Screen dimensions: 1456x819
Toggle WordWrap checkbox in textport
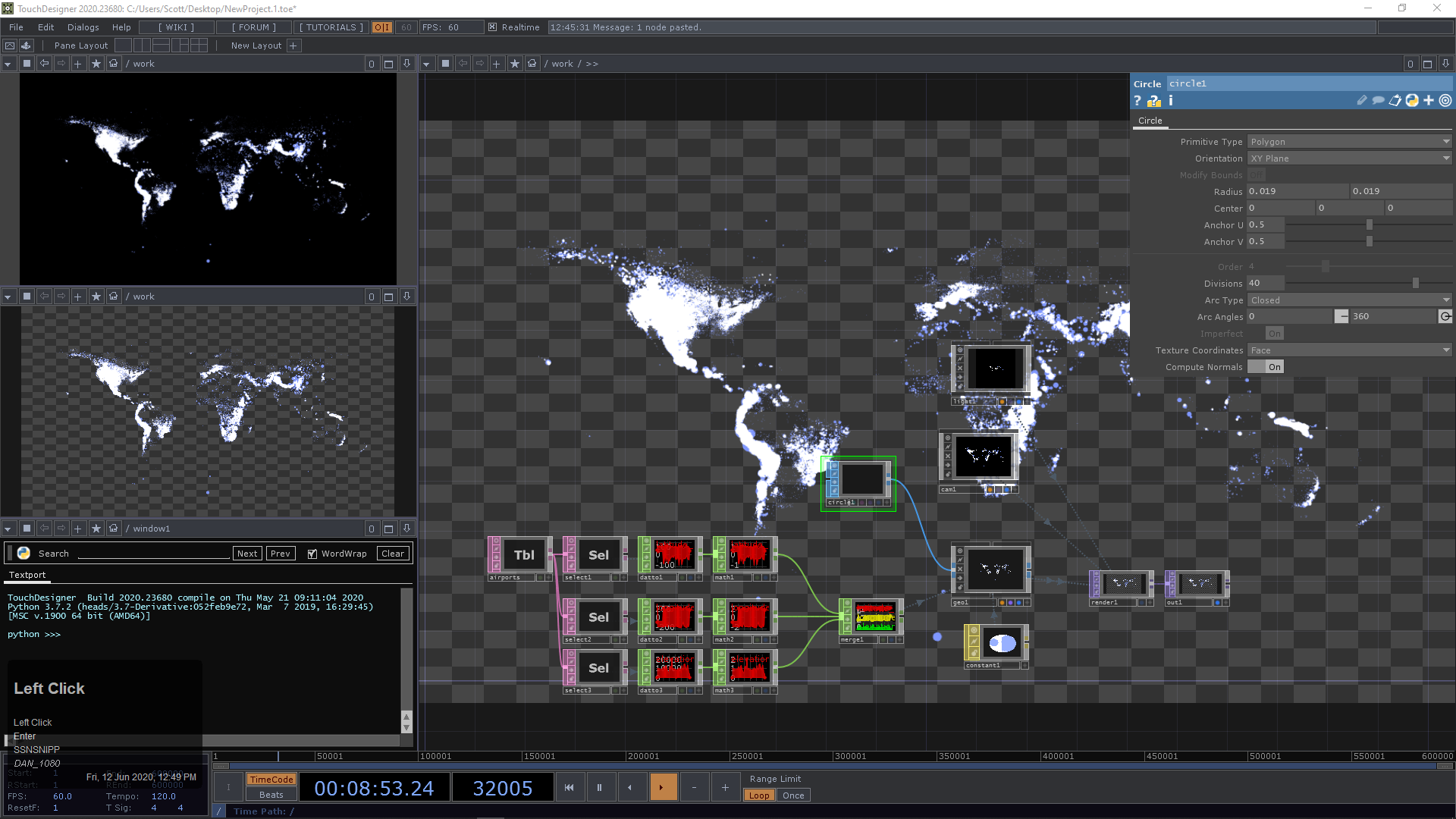click(x=312, y=554)
